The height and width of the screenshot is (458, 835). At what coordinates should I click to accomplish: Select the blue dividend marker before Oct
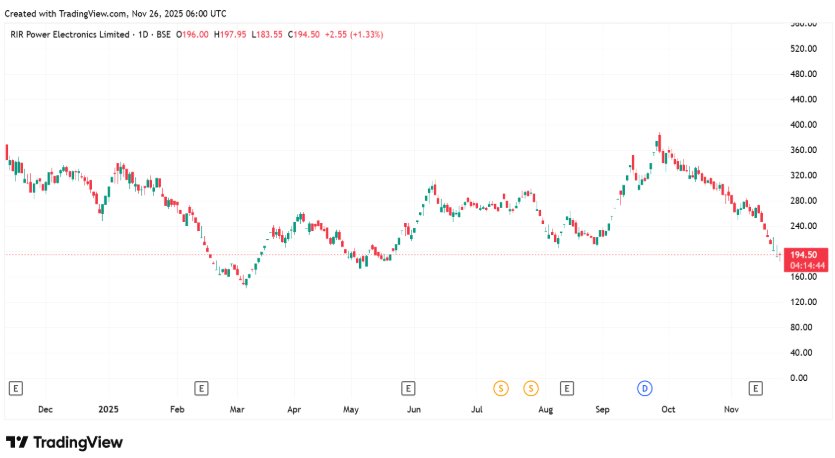pos(644,387)
